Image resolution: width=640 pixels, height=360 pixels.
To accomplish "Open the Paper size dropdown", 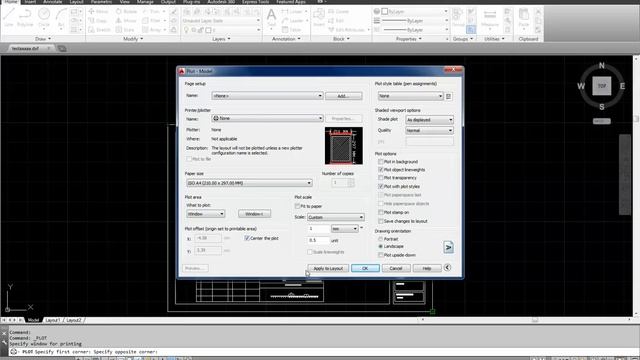I will pos(249,183).
